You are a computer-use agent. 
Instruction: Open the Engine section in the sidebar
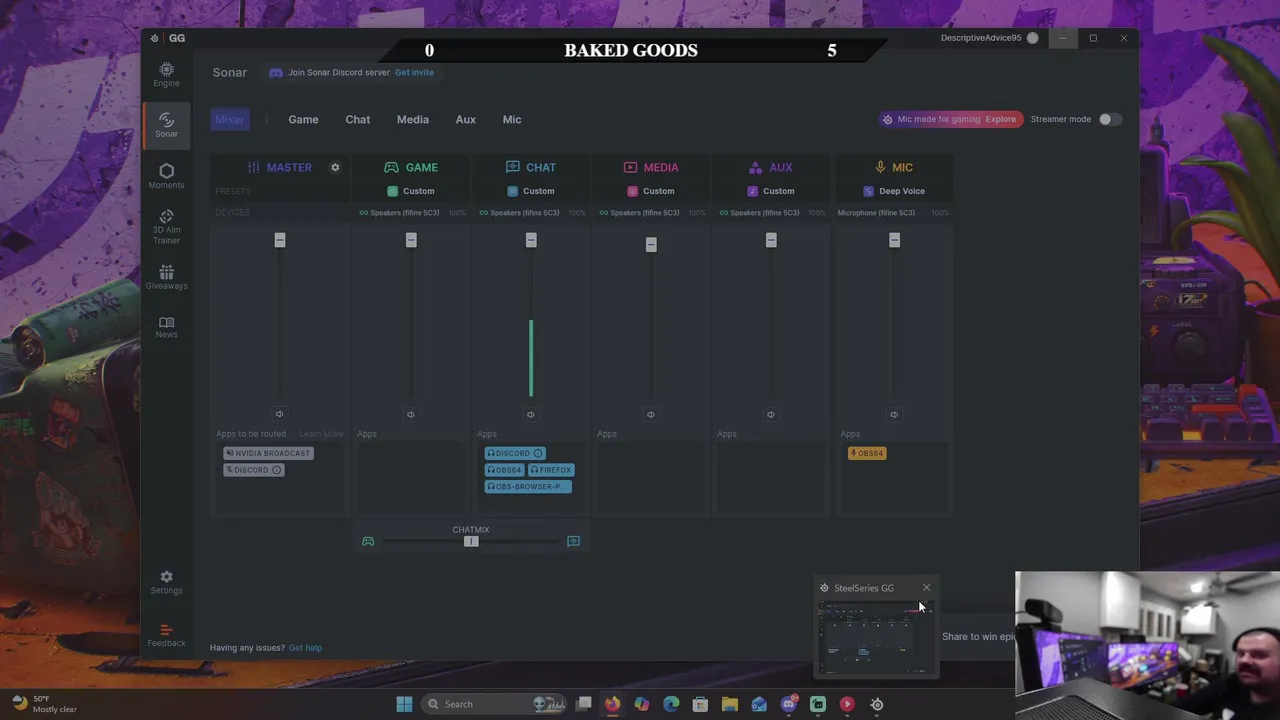point(166,74)
